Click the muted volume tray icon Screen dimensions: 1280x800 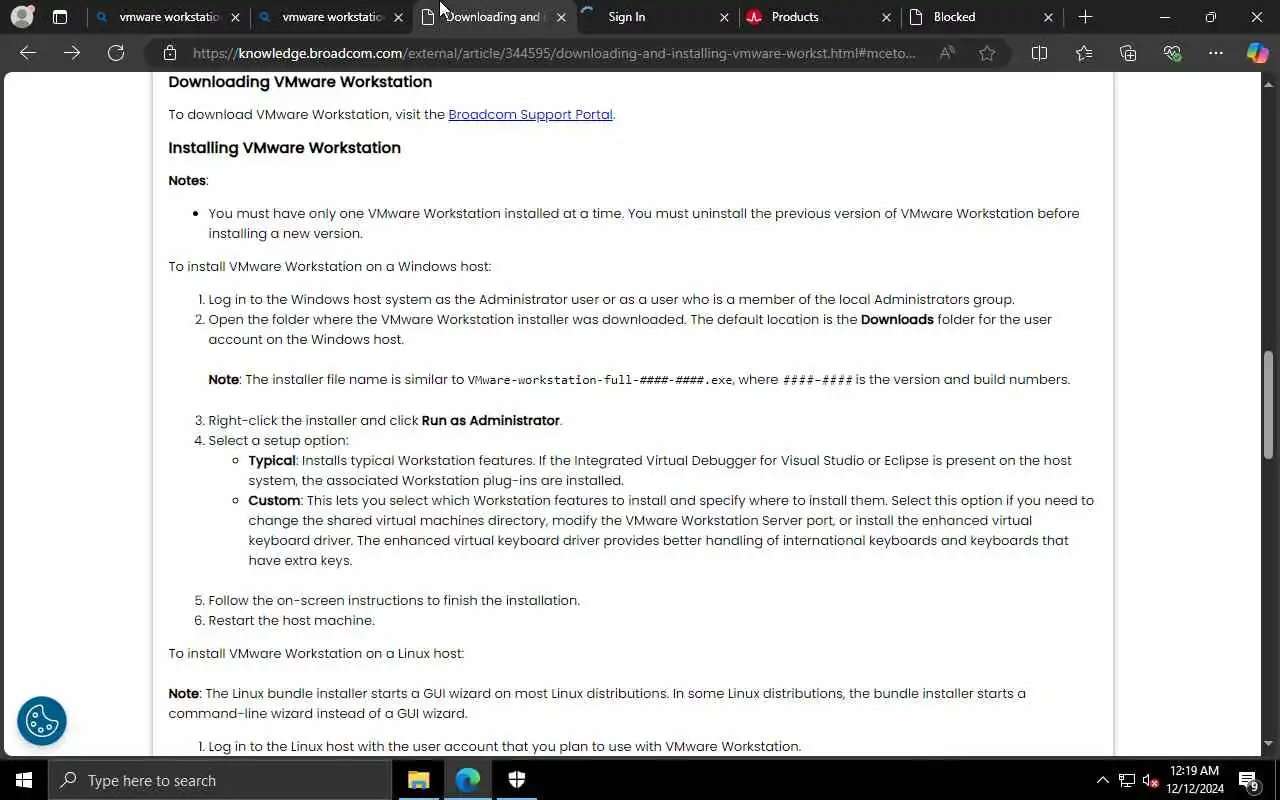tap(1150, 780)
